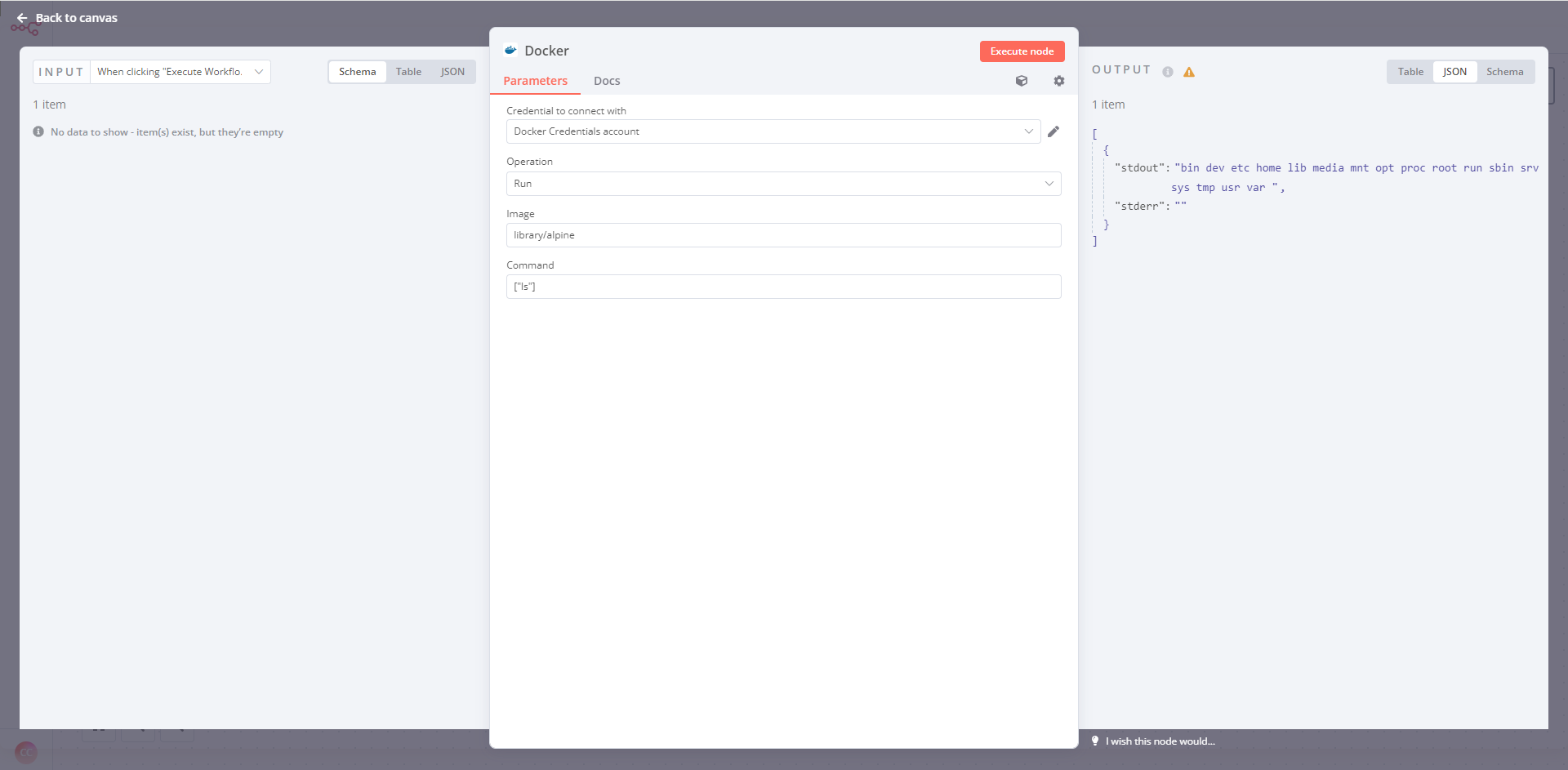The width and height of the screenshot is (1568, 770).
Task: Click the output warning triangle icon
Action: tap(1189, 72)
